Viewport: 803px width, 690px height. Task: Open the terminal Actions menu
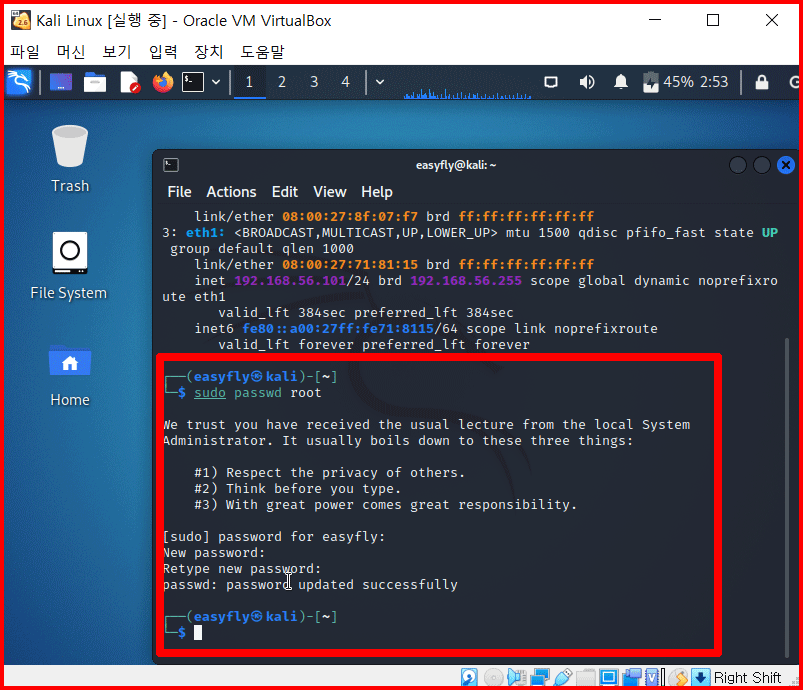click(x=231, y=192)
